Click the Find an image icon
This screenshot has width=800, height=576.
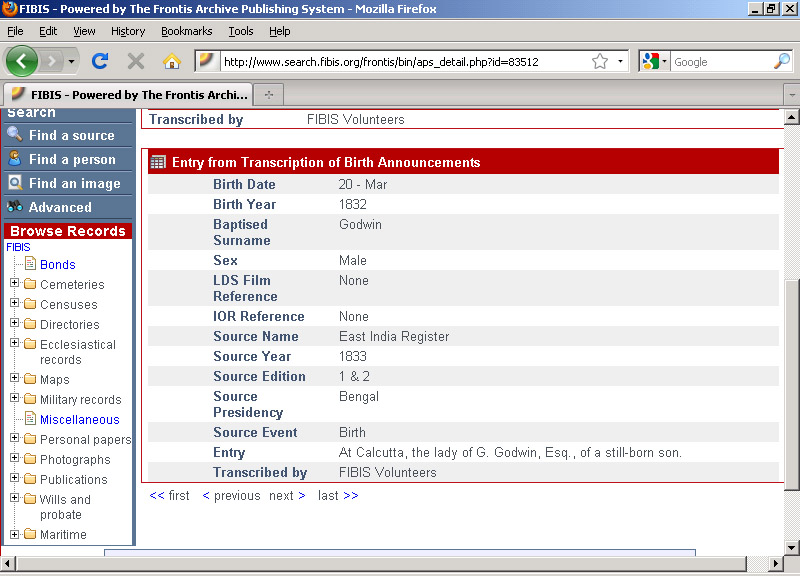[x=15, y=182]
